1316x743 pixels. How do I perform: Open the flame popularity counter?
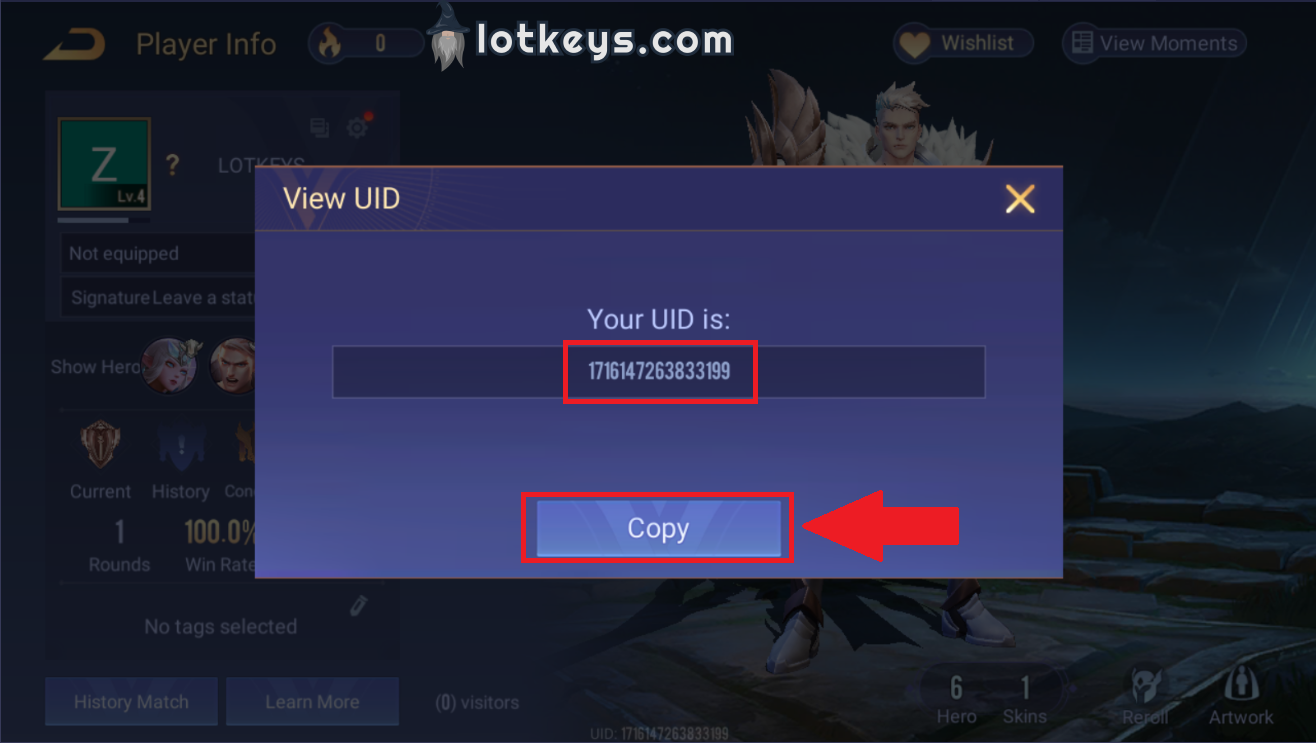point(367,43)
